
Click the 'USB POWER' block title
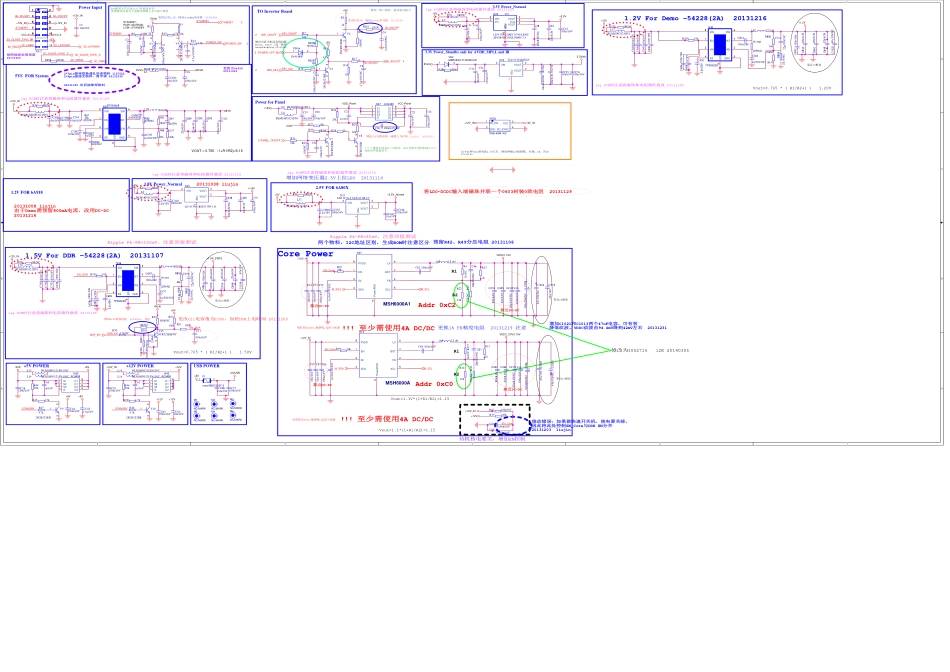(x=206, y=366)
